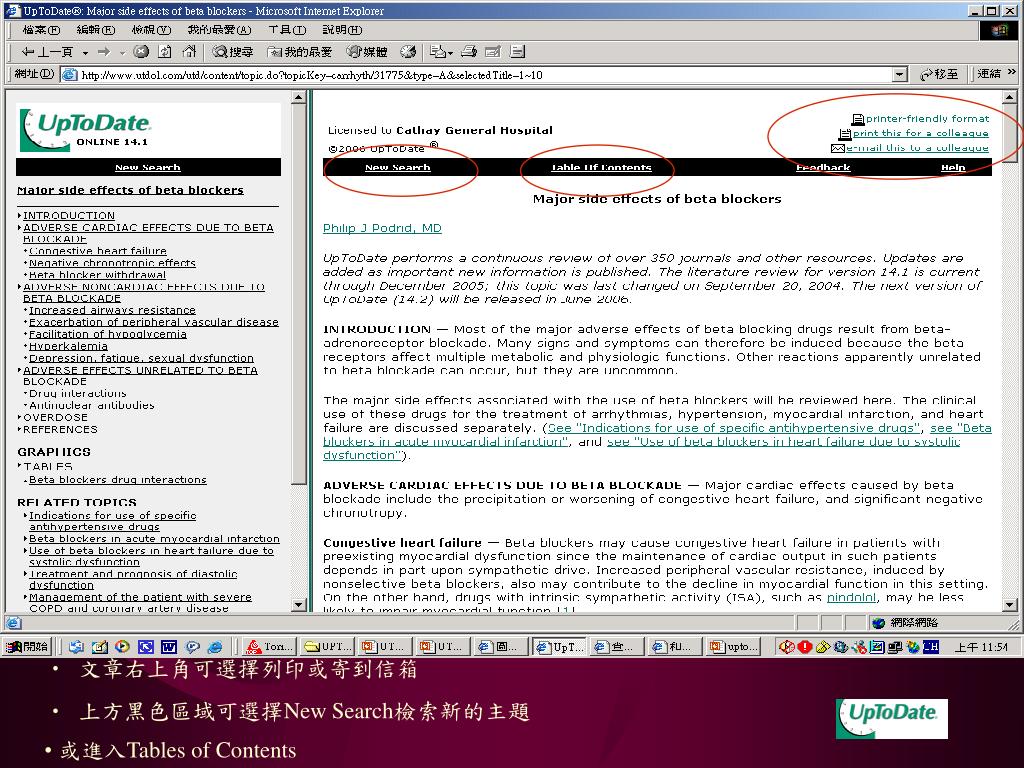The image size is (1024, 768).
Task: Go back with the 上一頁 Back button
Action: pyautogui.click(x=46, y=52)
